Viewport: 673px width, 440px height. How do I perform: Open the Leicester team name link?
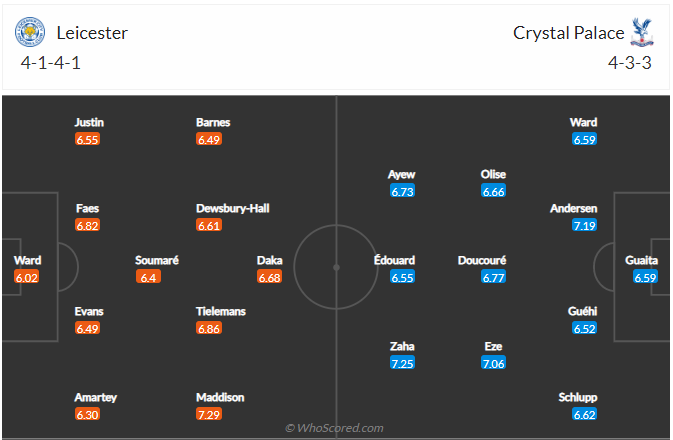[92, 32]
